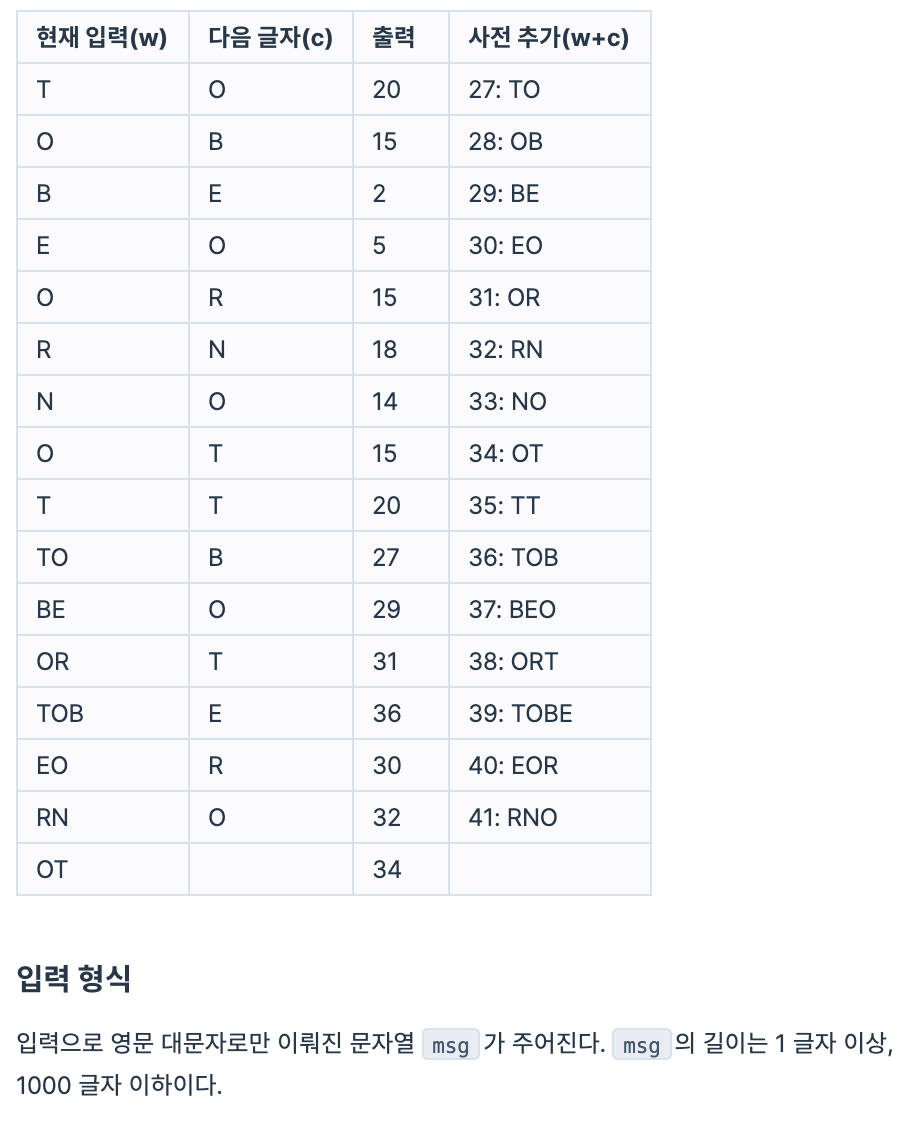The height and width of the screenshot is (1134, 920).
Task: Select the '28: OB' dictionary cell
Action: (505, 142)
